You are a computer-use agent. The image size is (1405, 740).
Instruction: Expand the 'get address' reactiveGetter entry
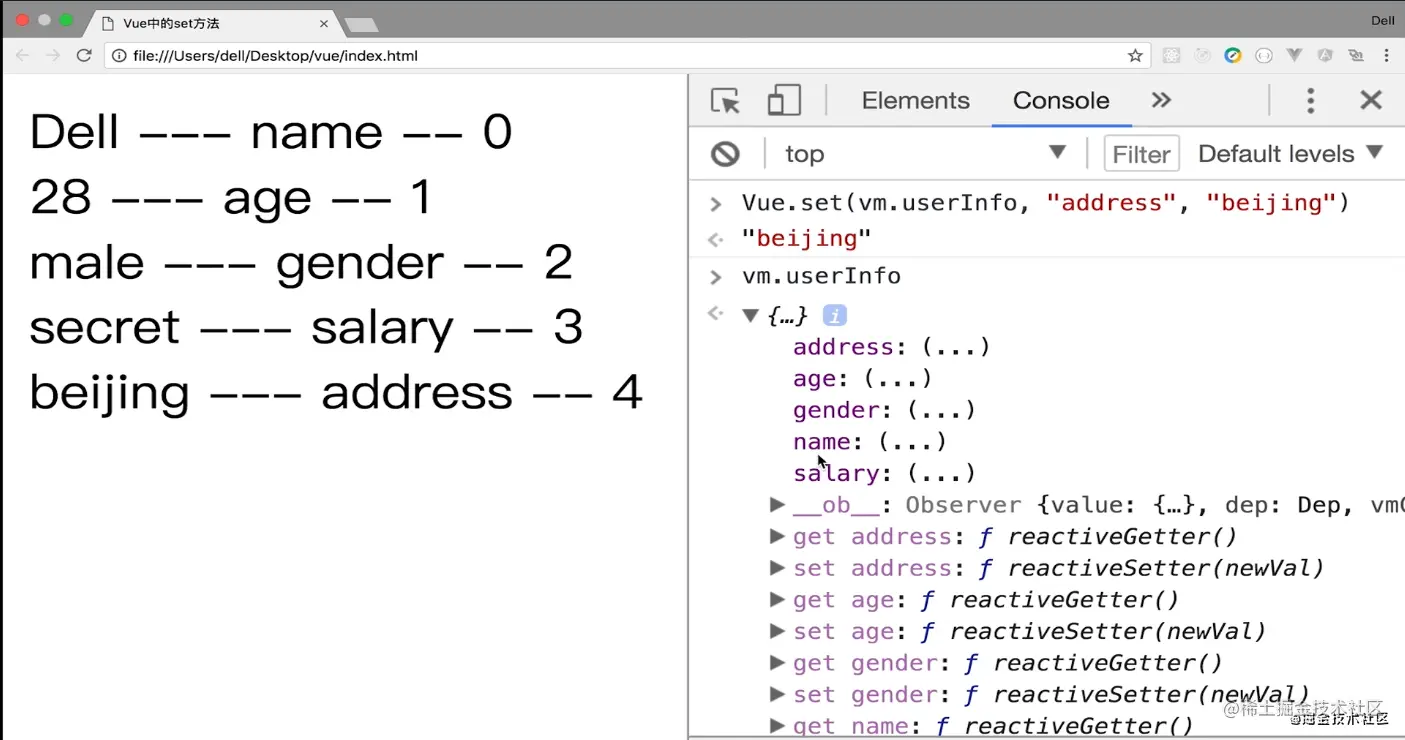(777, 537)
